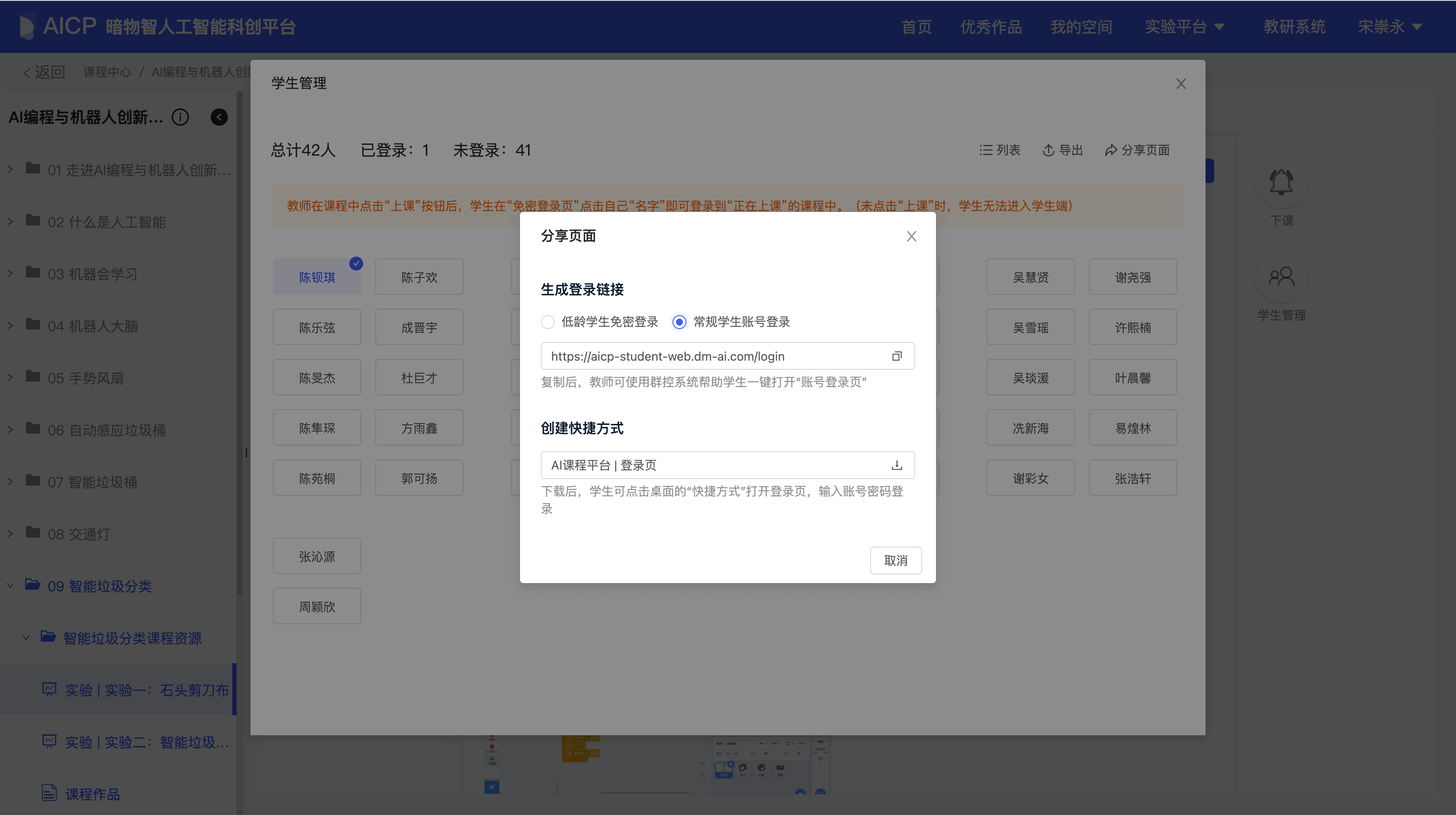The height and width of the screenshot is (815, 1456).
Task: Close the 分享页面 dialog
Action: [911, 236]
